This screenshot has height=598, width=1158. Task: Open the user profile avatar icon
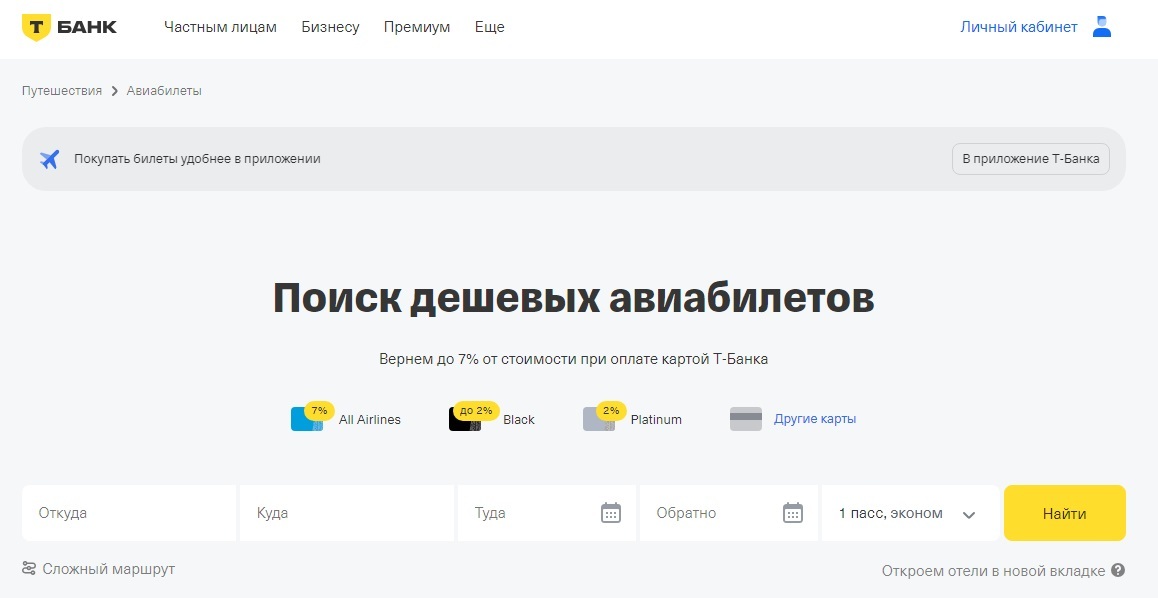coord(1102,27)
